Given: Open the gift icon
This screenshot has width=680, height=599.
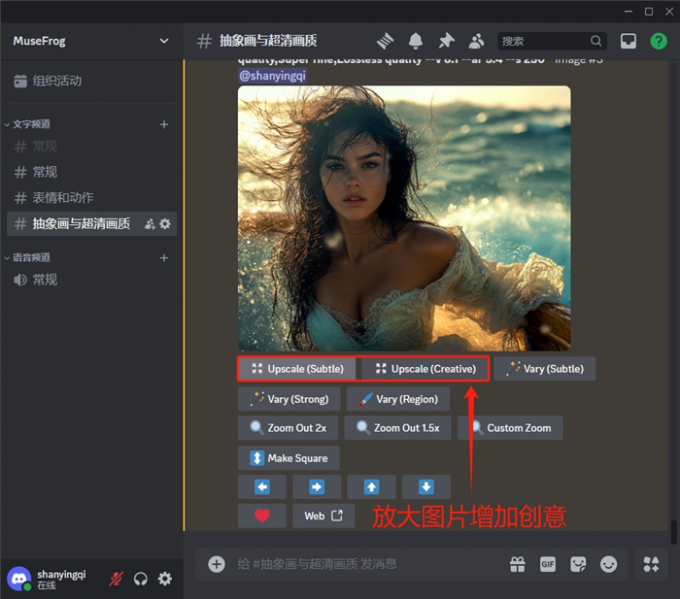Looking at the screenshot, I should [517, 564].
